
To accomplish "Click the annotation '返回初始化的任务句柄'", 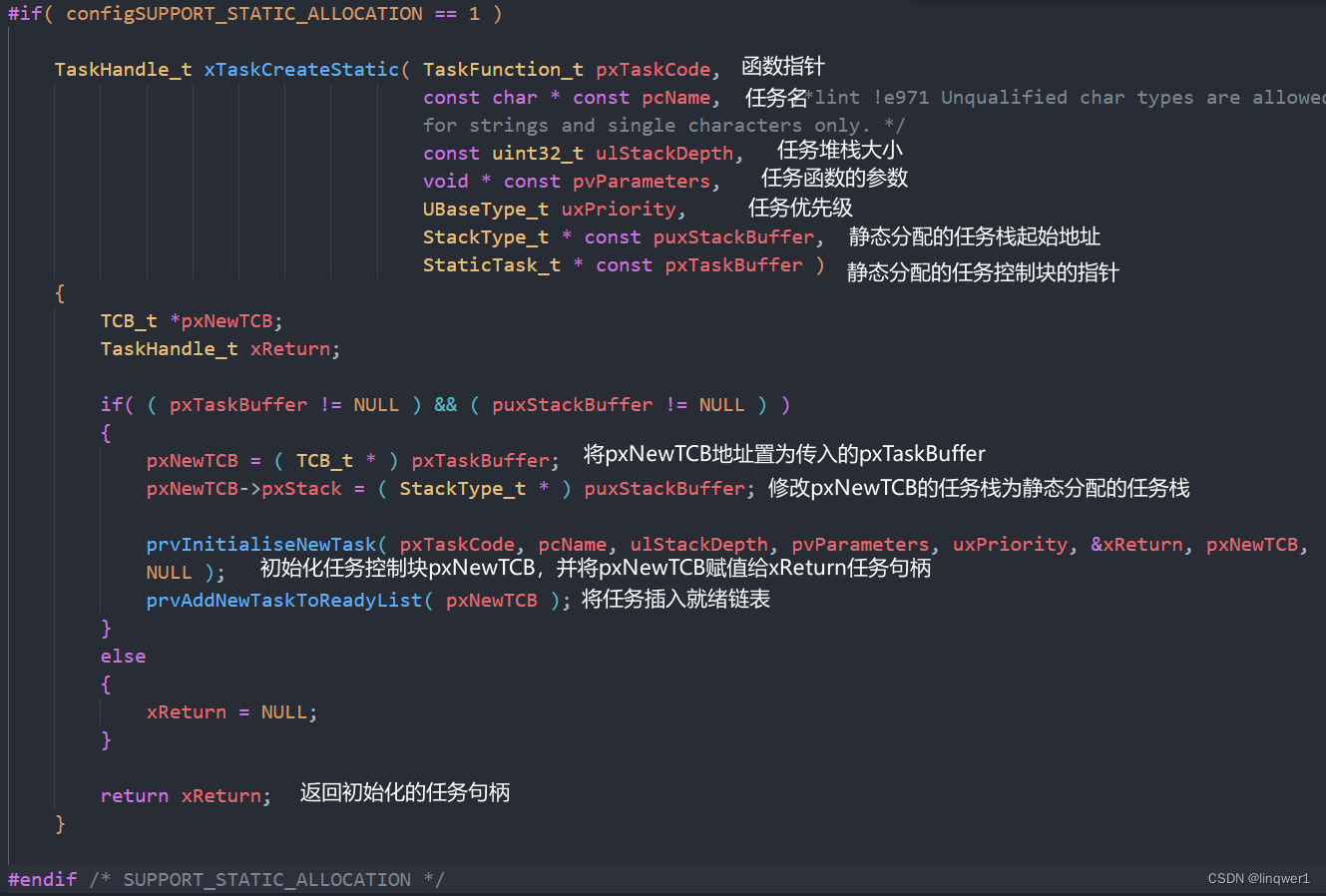I will point(405,792).
